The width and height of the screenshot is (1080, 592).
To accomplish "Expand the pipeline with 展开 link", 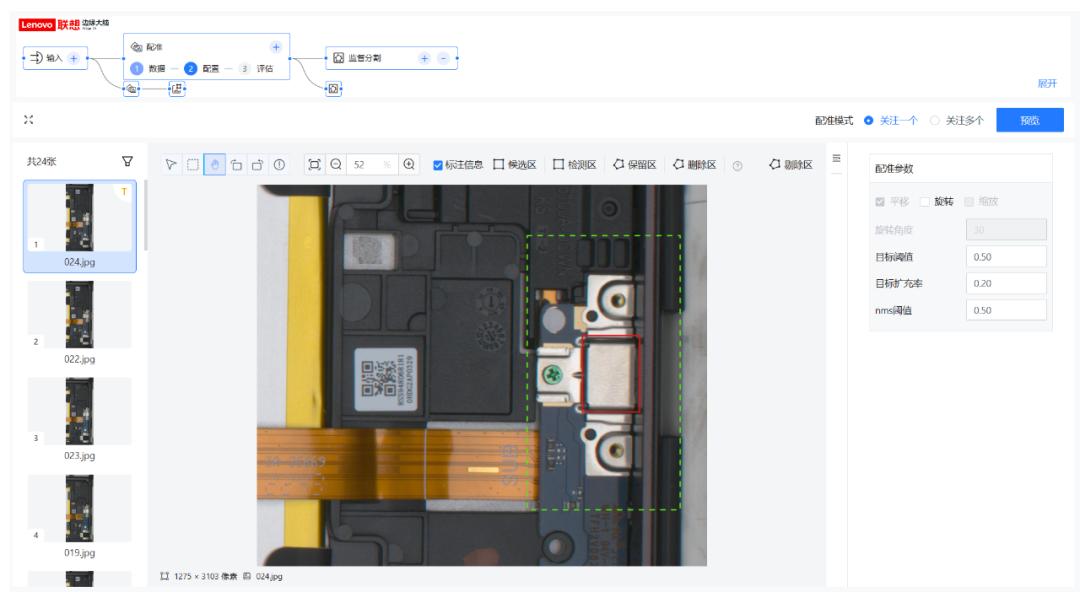I will [1047, 83].
